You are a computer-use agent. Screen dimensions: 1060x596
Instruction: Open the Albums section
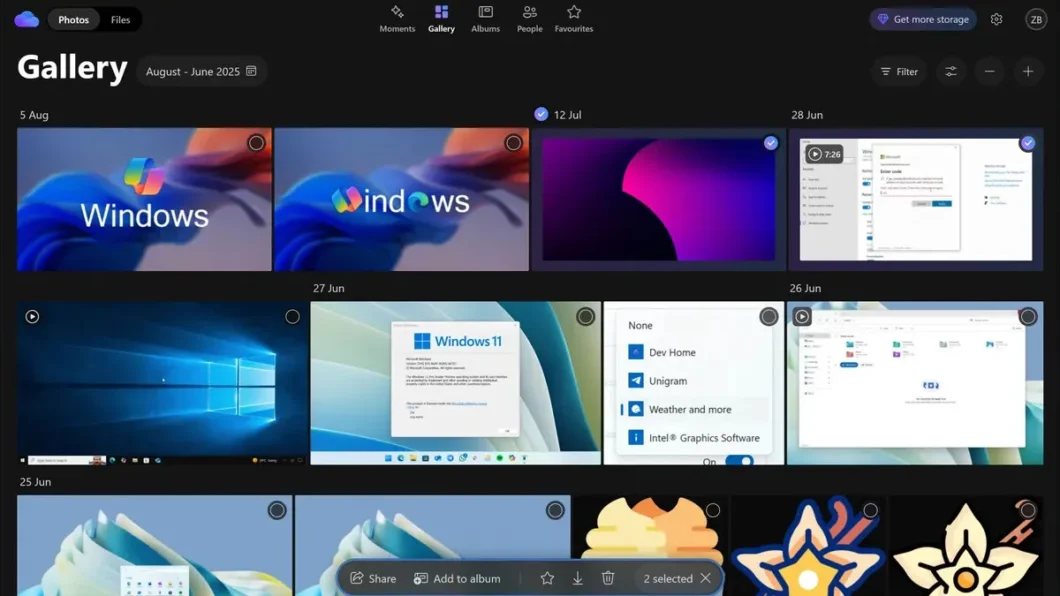pyautogui.click(x=485, y=18)
